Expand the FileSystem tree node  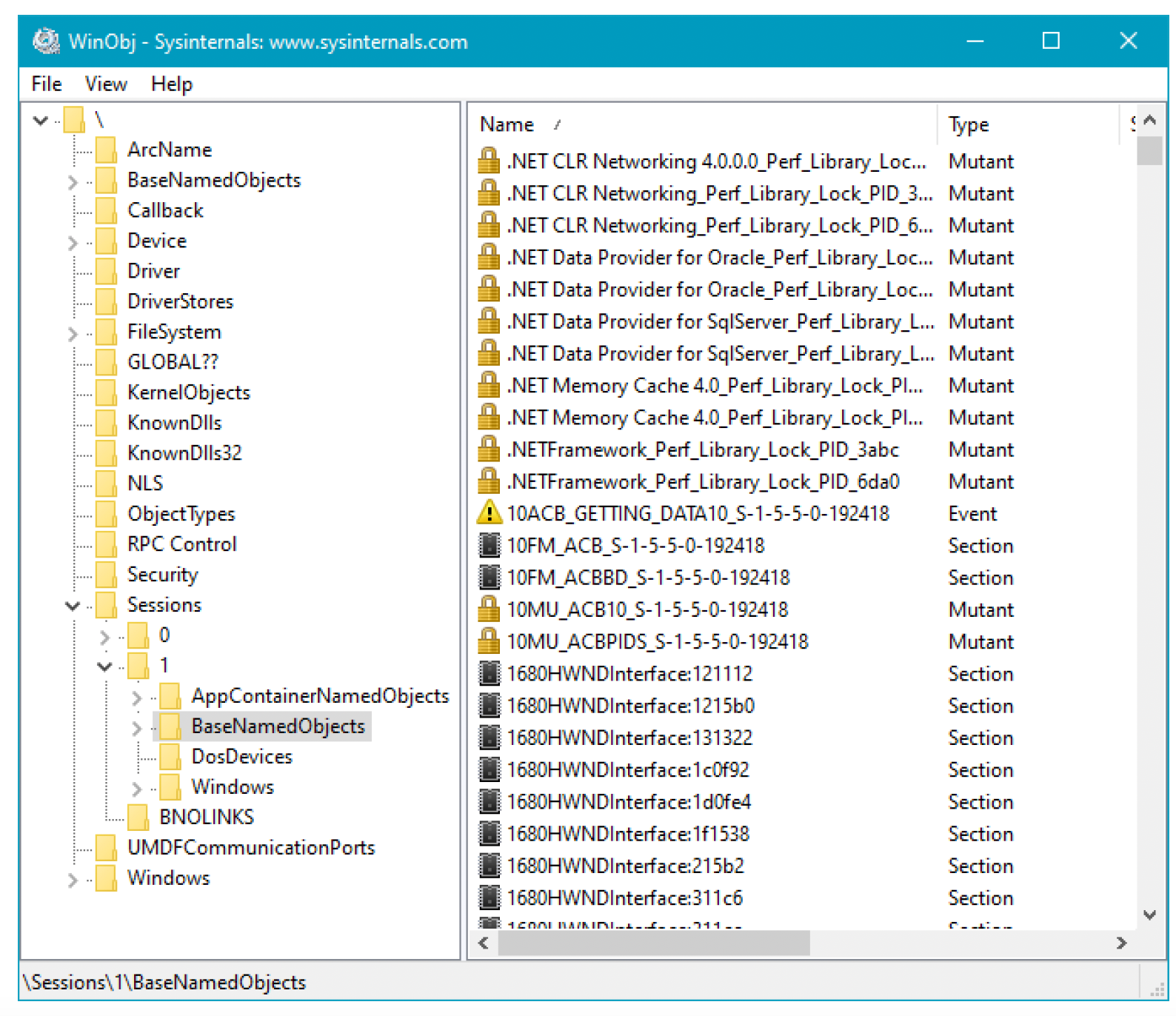pos(73,333)
